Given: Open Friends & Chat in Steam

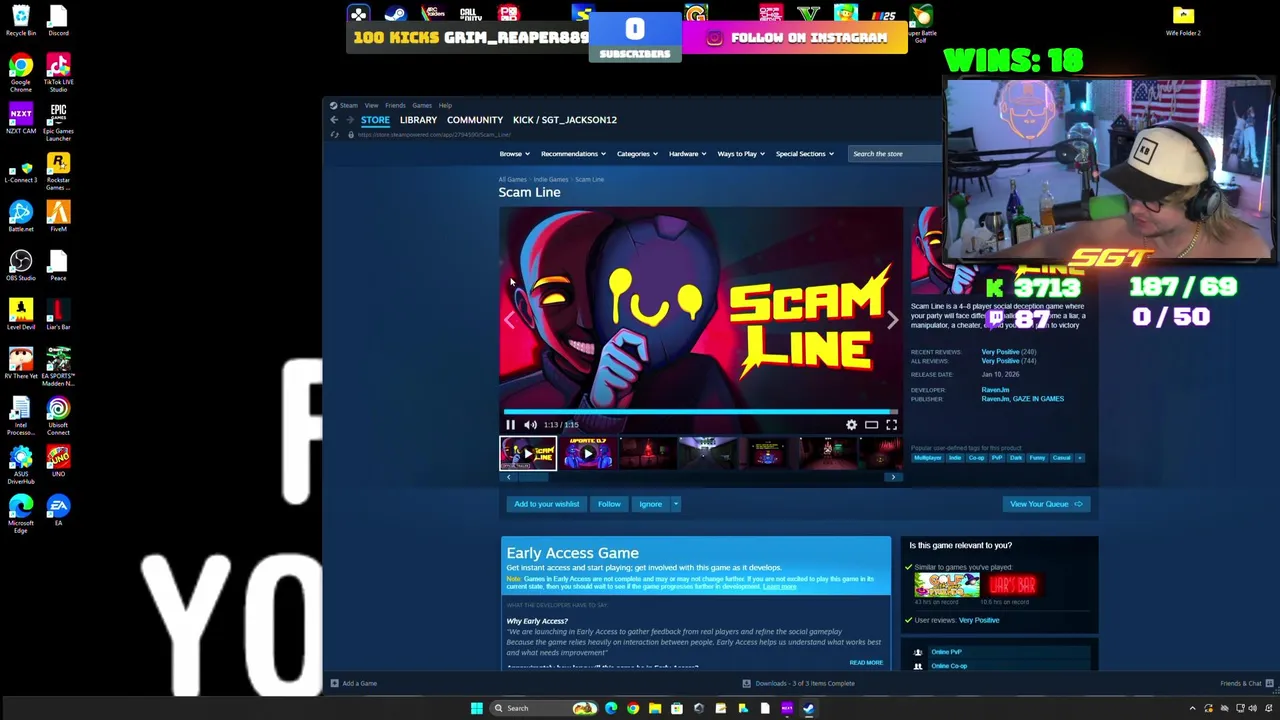Looking at the screenshot, I should point(1246,683).
